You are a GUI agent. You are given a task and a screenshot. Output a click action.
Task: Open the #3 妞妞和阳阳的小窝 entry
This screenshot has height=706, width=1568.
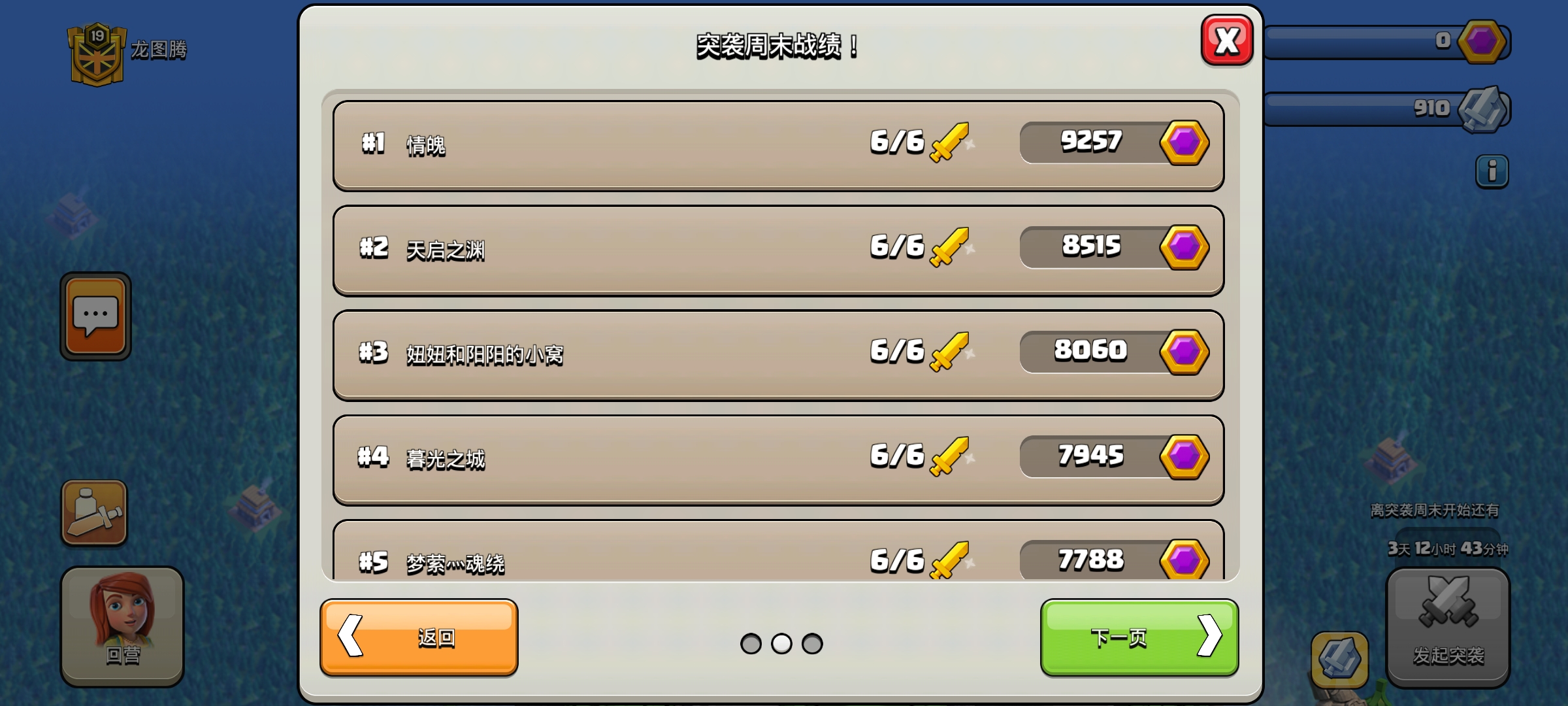click(778, 355)
